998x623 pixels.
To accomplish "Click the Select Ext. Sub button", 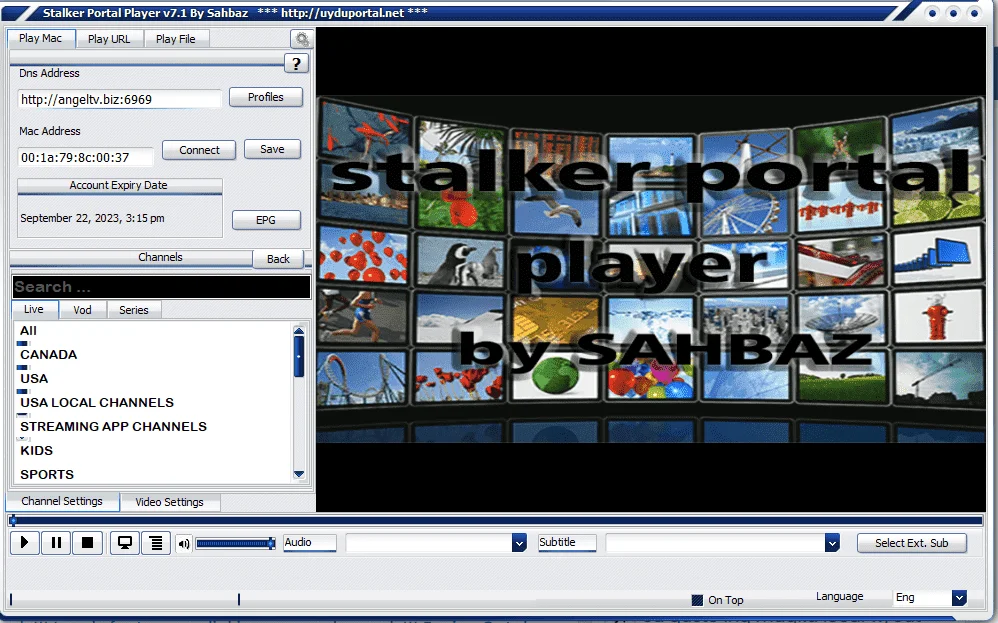I will (x=911, y=543).
